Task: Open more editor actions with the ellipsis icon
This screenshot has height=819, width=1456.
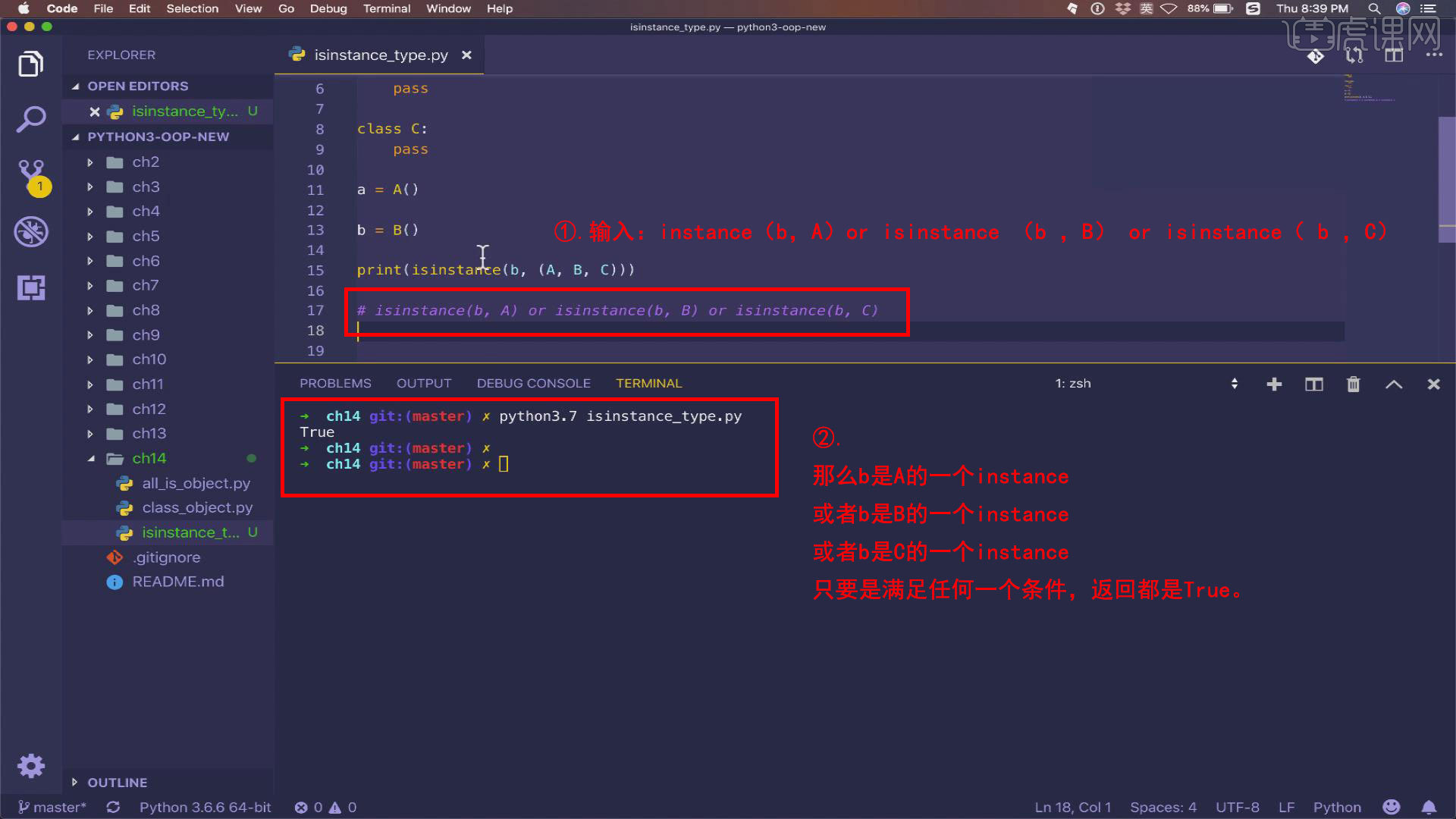Action: [x=1433, y=55]
